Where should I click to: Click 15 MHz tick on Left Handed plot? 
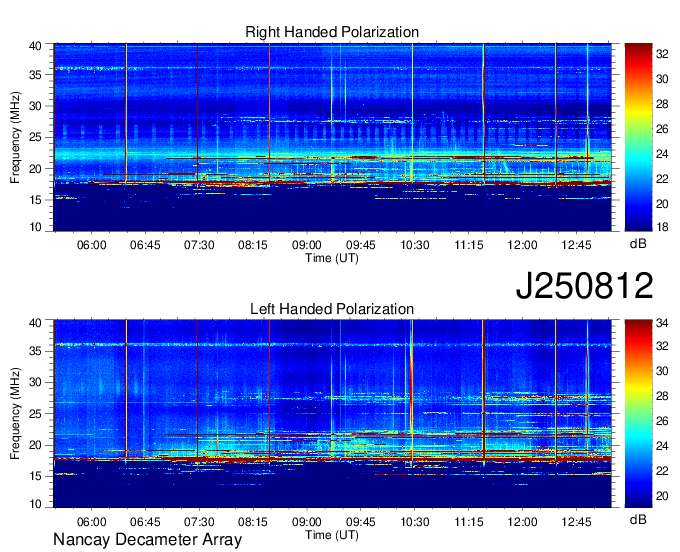pos(35,476)
